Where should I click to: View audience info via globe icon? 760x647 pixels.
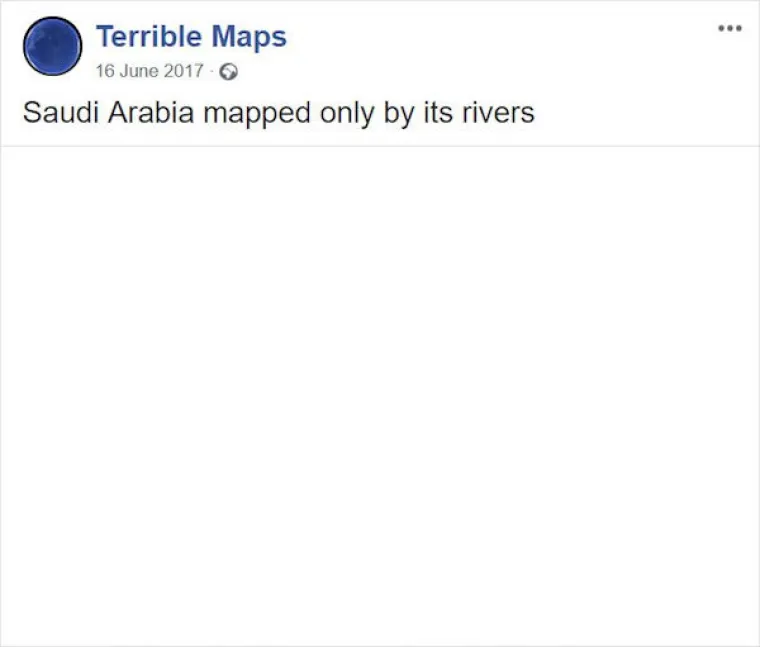tap(229, 72)
